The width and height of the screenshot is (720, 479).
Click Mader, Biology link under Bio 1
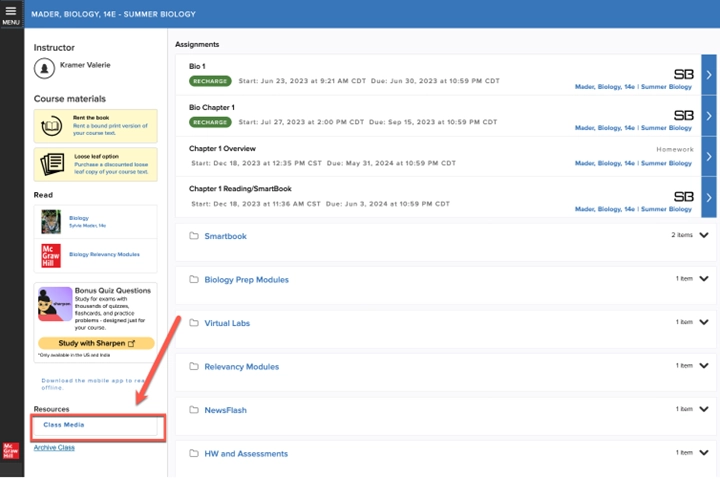tap(633, 87)
